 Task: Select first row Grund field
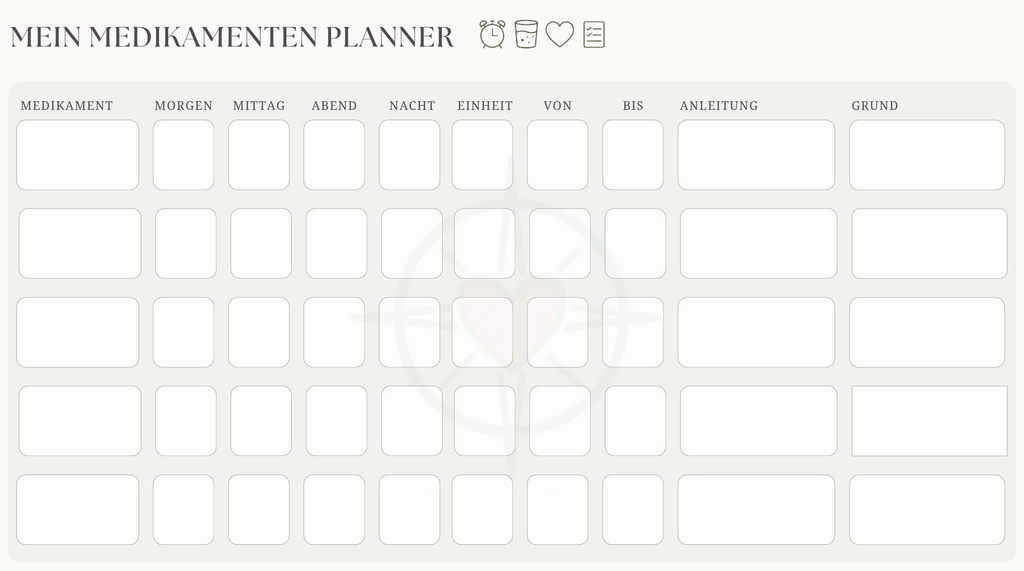pos(927,155)
